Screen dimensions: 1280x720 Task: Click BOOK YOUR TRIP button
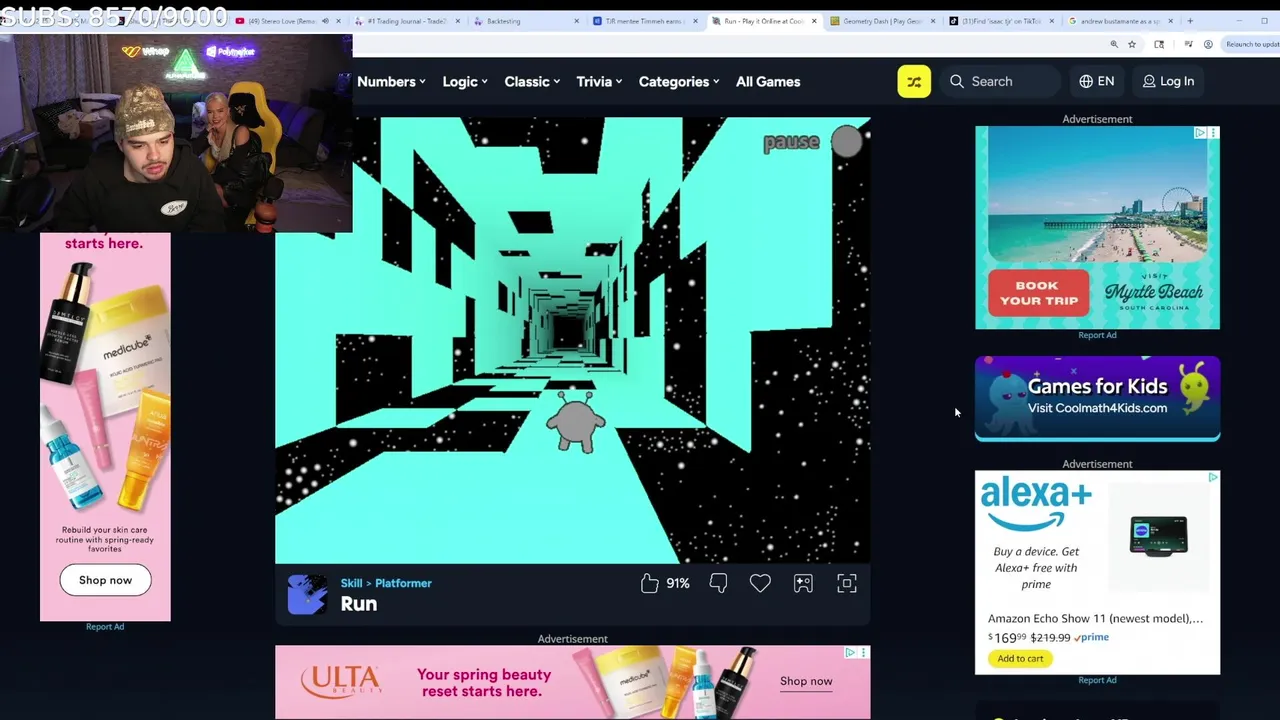point(1039,293)
